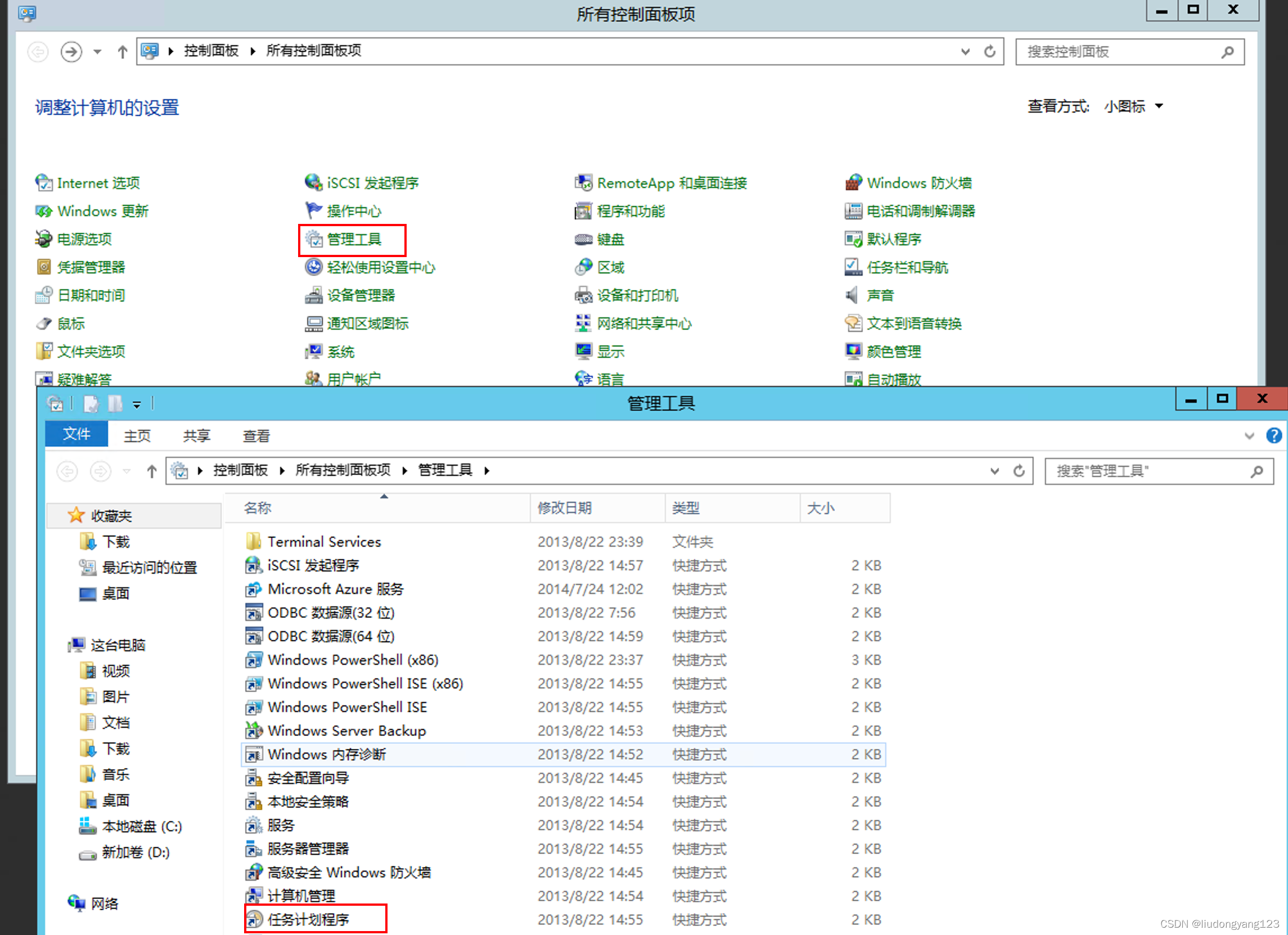The width and height of the screenshot is (1288, 935).
Task: Open 凭据管理器 icon
Action: 44,267
